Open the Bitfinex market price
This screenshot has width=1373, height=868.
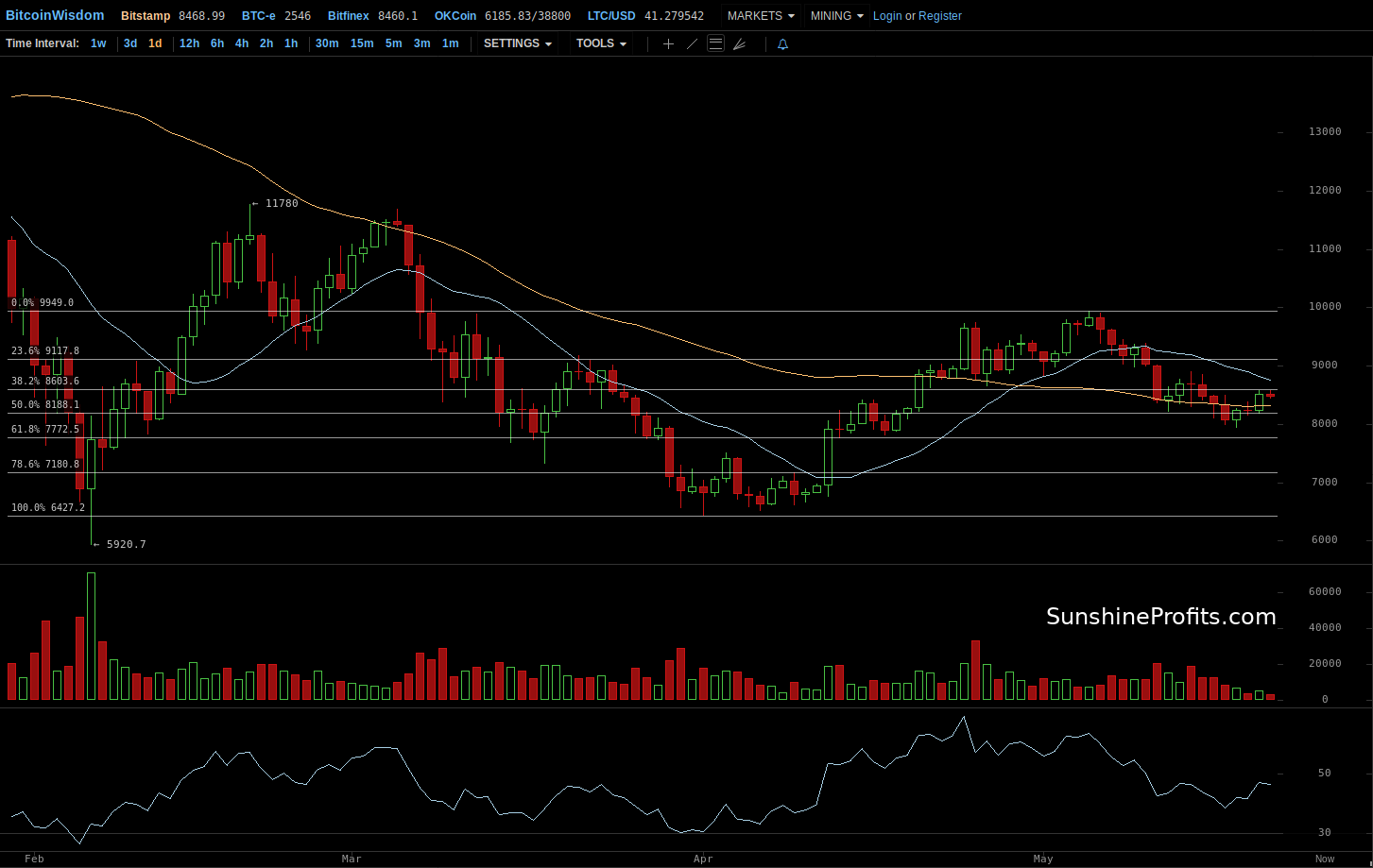373,16
